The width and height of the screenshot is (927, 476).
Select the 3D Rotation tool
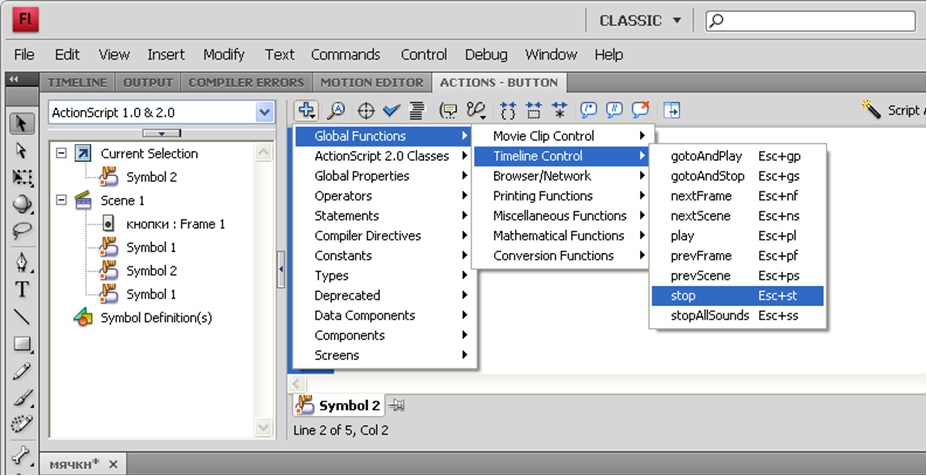click(x=22, y=204)
